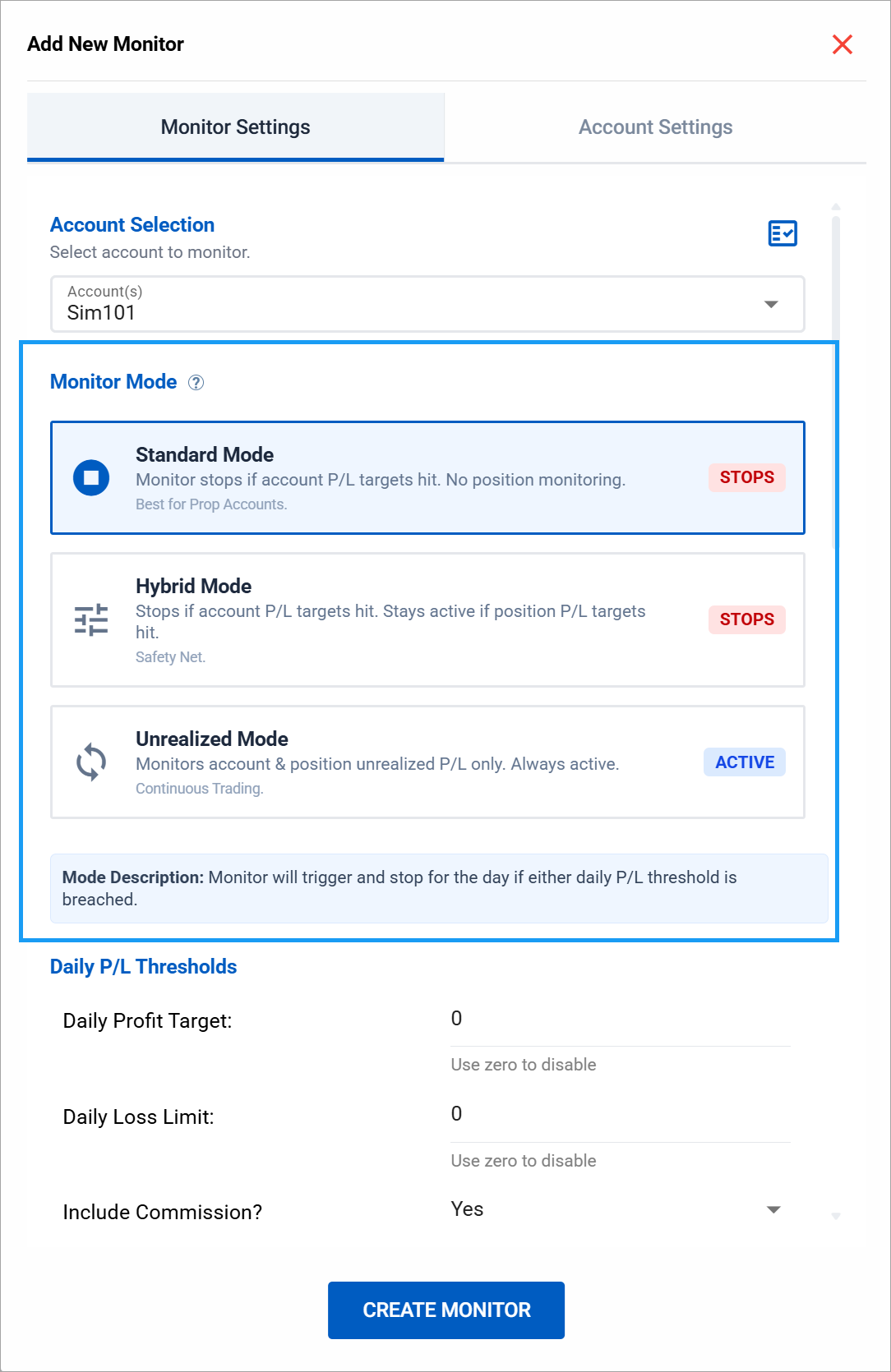Click the Unrealized Mode sync icon

tap(91, 762)
